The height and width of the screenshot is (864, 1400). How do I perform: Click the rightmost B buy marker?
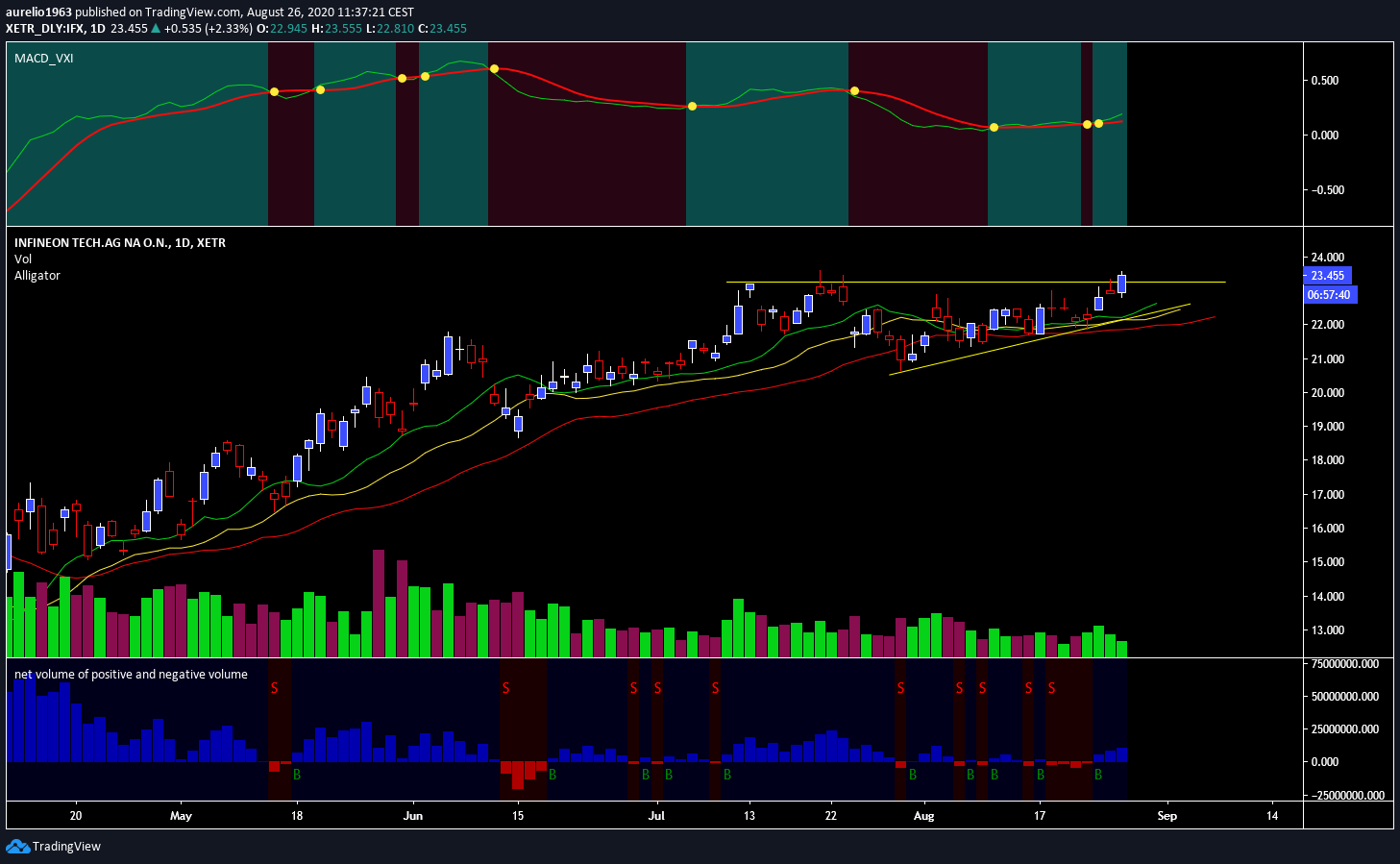pos(1098,774)
